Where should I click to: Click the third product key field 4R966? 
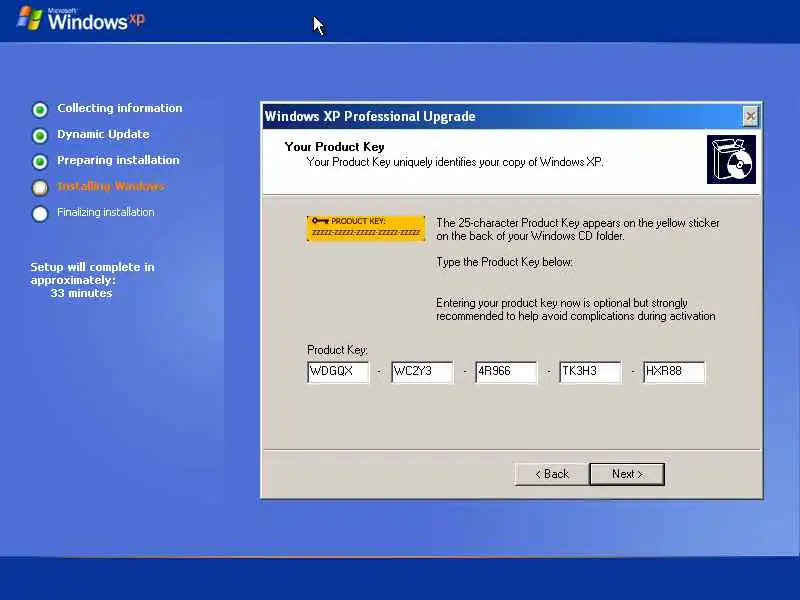506,371
